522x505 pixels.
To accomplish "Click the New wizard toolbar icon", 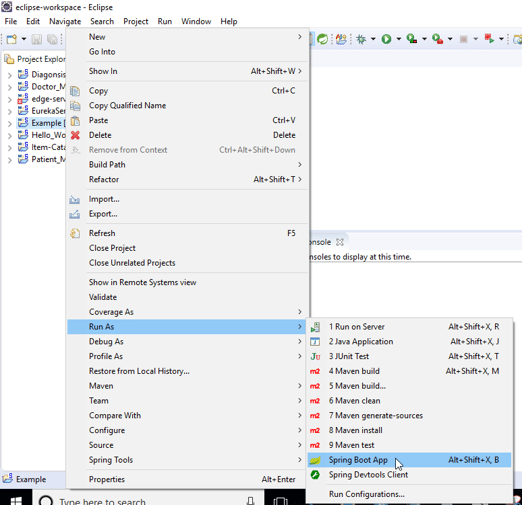I will [12, 39].
